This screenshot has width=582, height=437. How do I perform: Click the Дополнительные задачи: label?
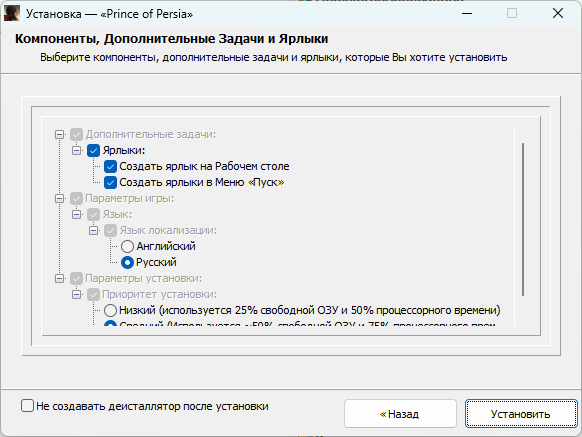pos(151,134)
